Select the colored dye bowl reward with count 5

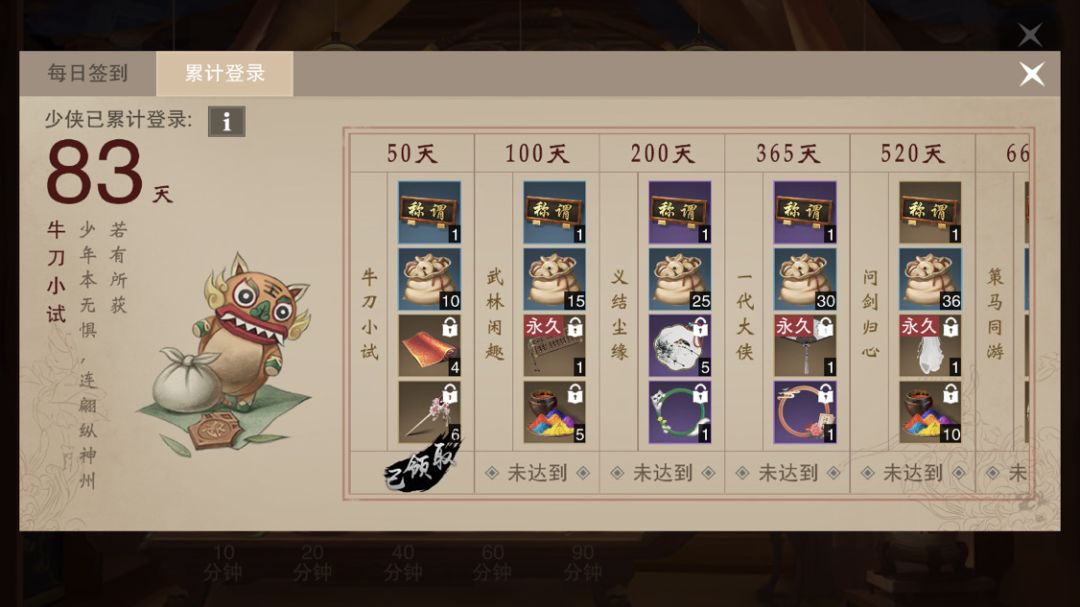tap(554, 413)
